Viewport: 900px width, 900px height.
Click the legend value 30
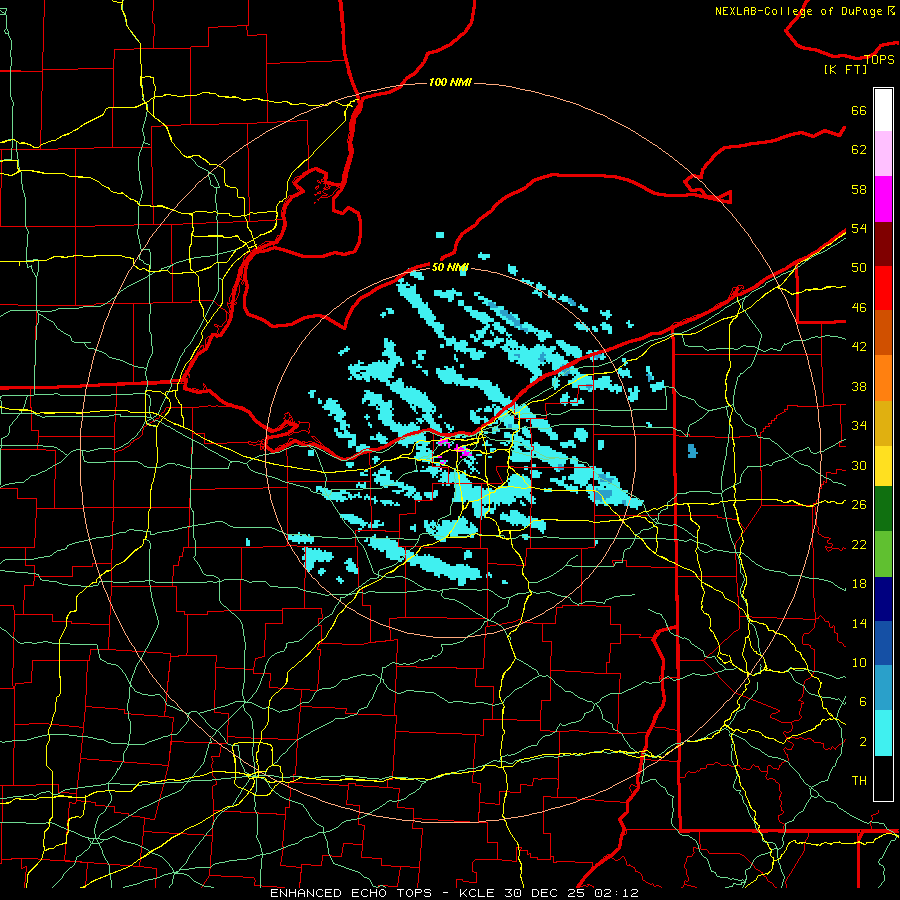pos(859,465)
